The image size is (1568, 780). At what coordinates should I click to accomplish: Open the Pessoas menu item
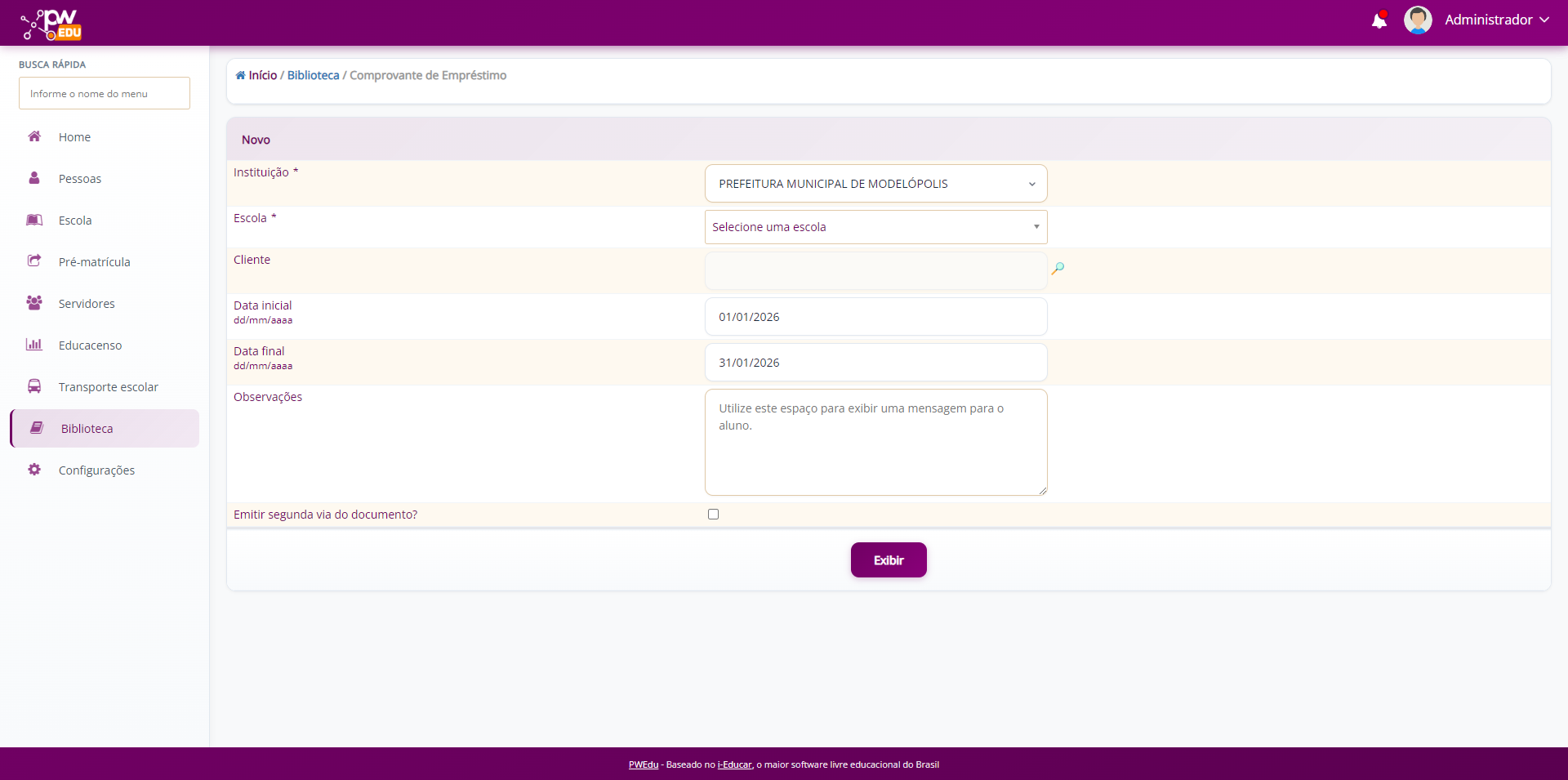click(80, 179)
